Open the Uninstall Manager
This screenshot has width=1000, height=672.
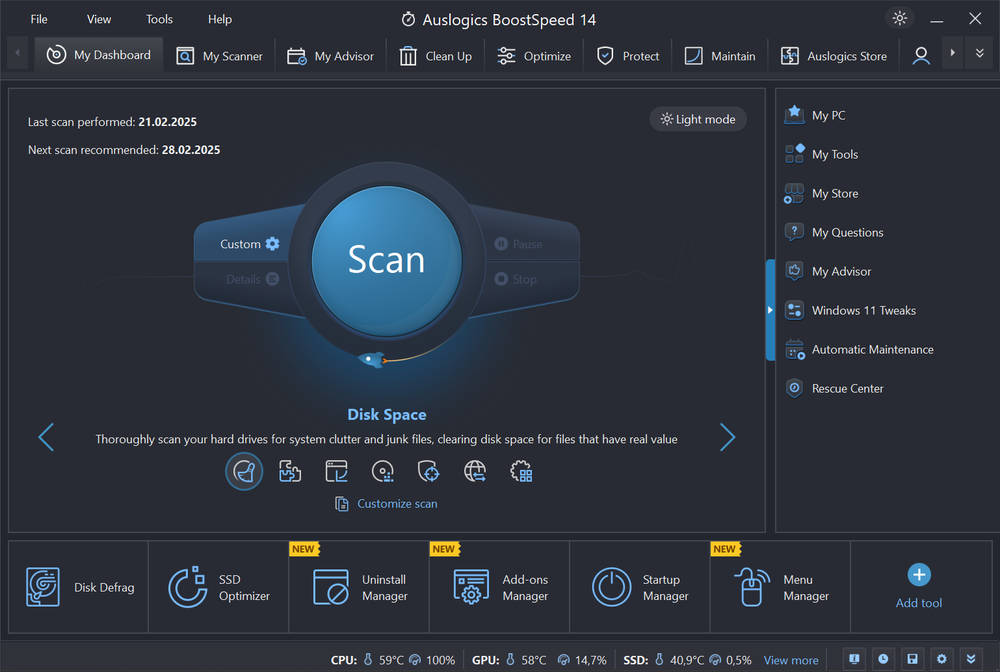click(357, 587)
